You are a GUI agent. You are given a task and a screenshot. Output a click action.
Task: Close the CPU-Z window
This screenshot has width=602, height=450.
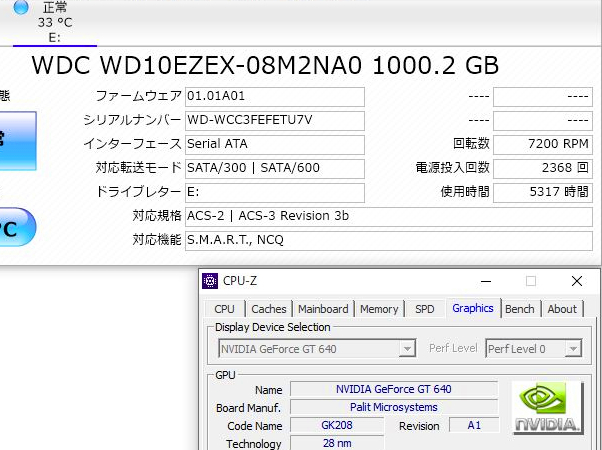(577, 281)
